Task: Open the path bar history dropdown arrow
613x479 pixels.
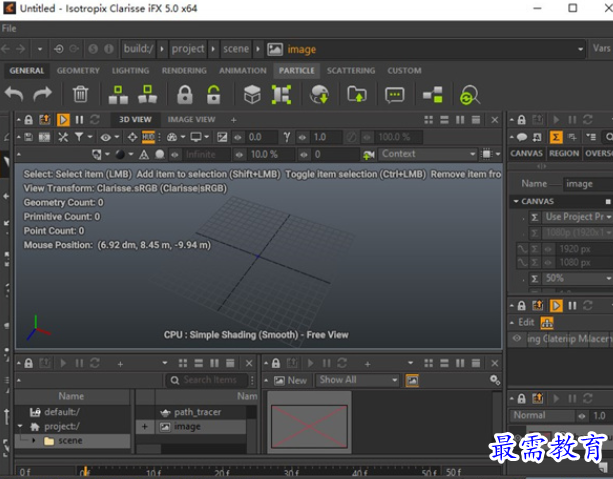Action: point(580,49)
